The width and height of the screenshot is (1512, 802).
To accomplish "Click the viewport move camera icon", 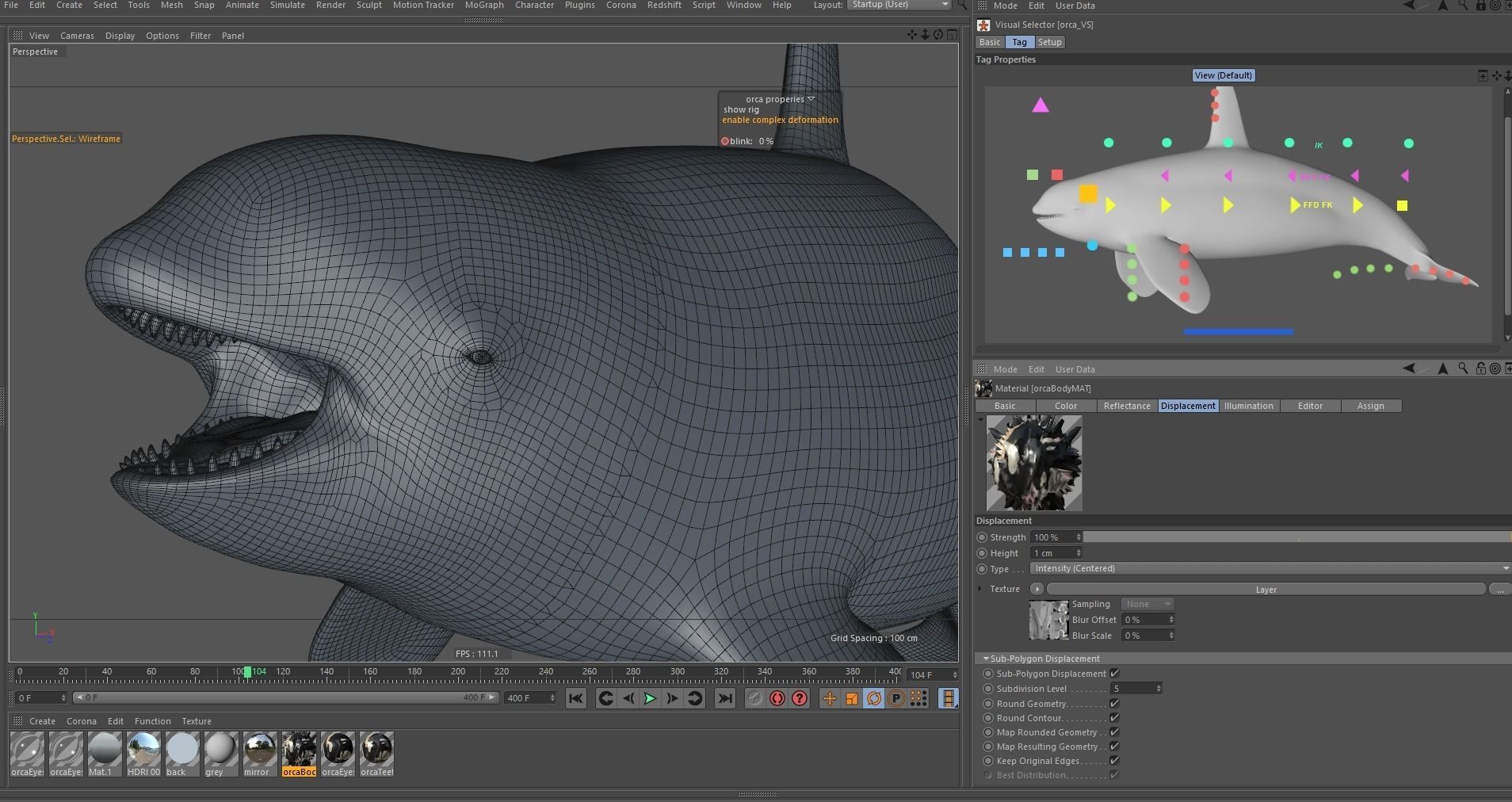I will (x=912, y=34).
